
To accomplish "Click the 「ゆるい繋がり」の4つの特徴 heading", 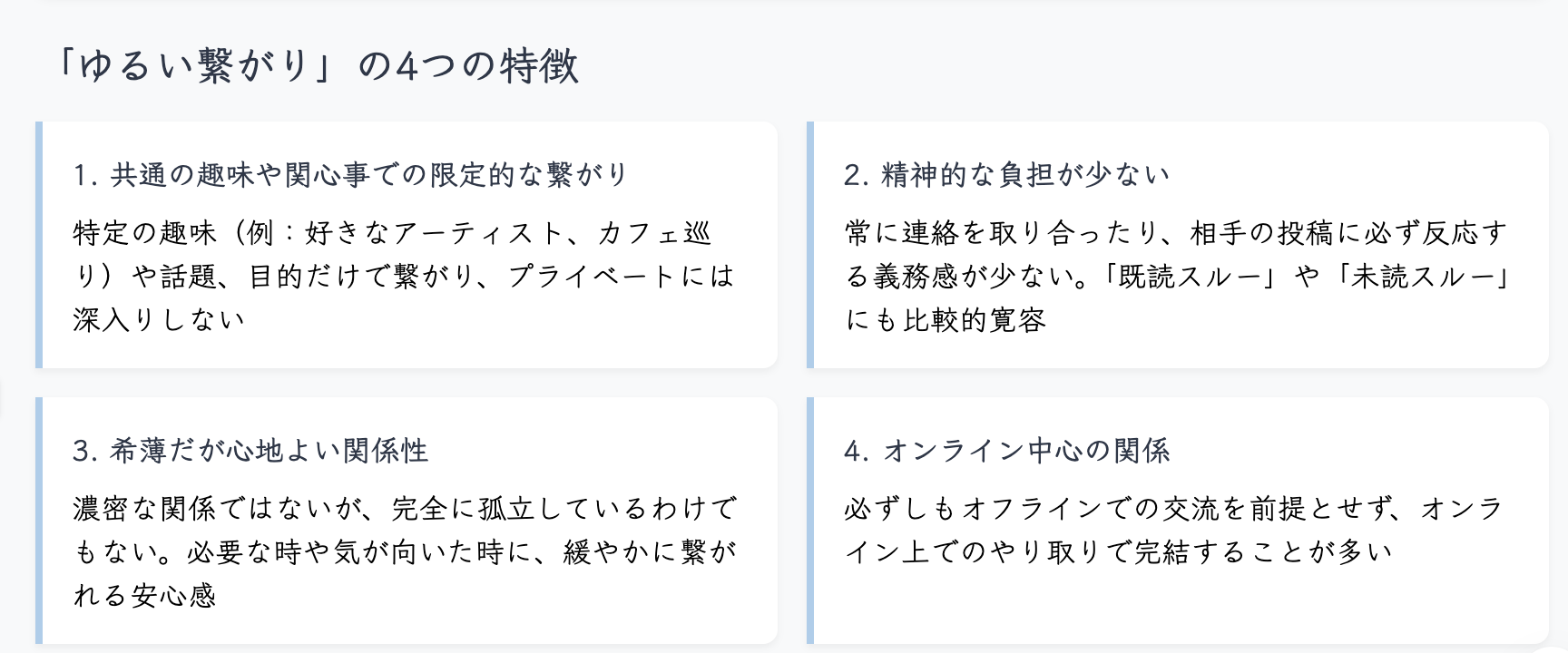I will tap(317, 66).
